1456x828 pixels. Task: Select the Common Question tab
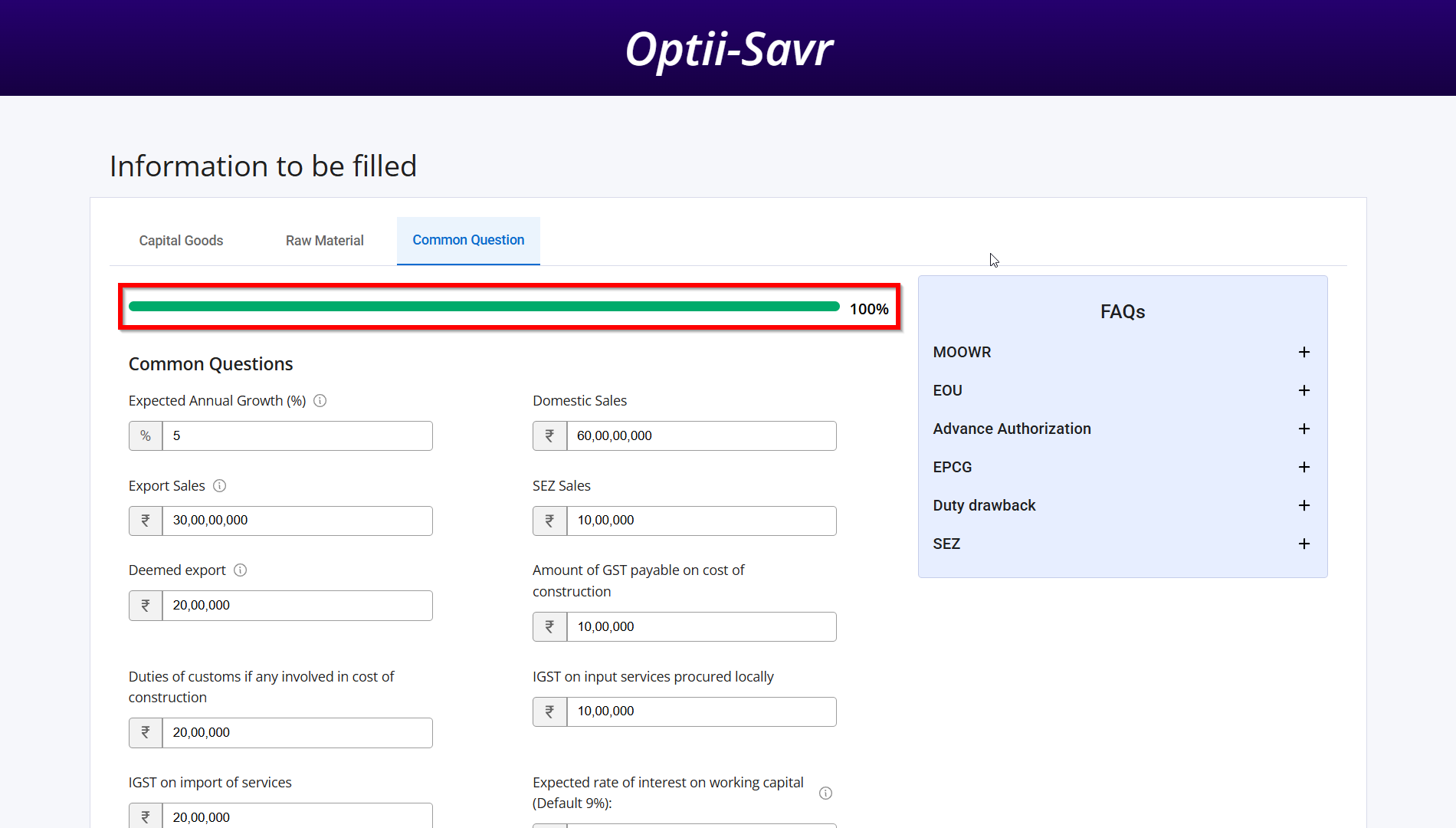(x=468, y=241)
